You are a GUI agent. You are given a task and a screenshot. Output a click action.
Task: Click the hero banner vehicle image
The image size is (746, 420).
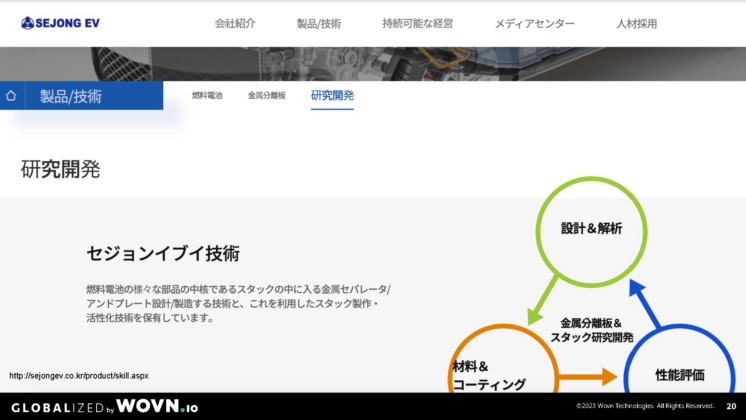[373, 64]
